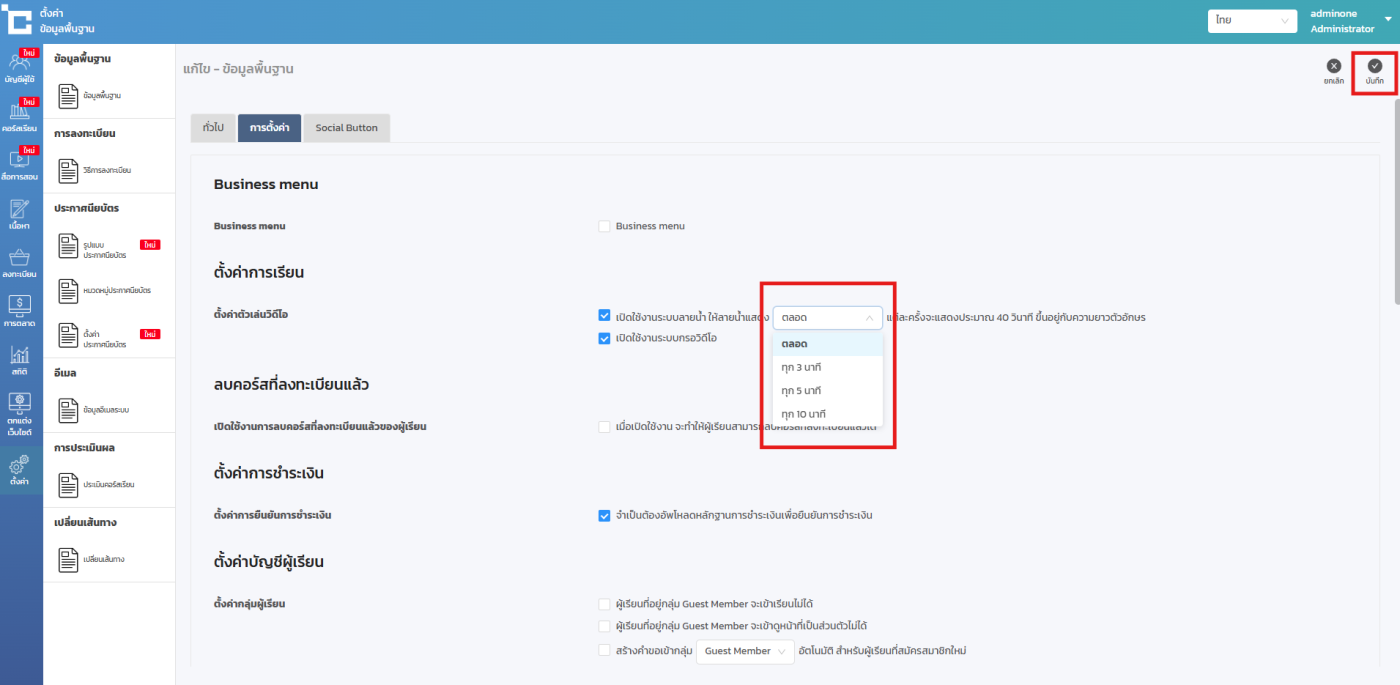The height and width of the screenshot is (685, 1400).
Task: Open the ไทย language dropdown
Action: 1251,21
